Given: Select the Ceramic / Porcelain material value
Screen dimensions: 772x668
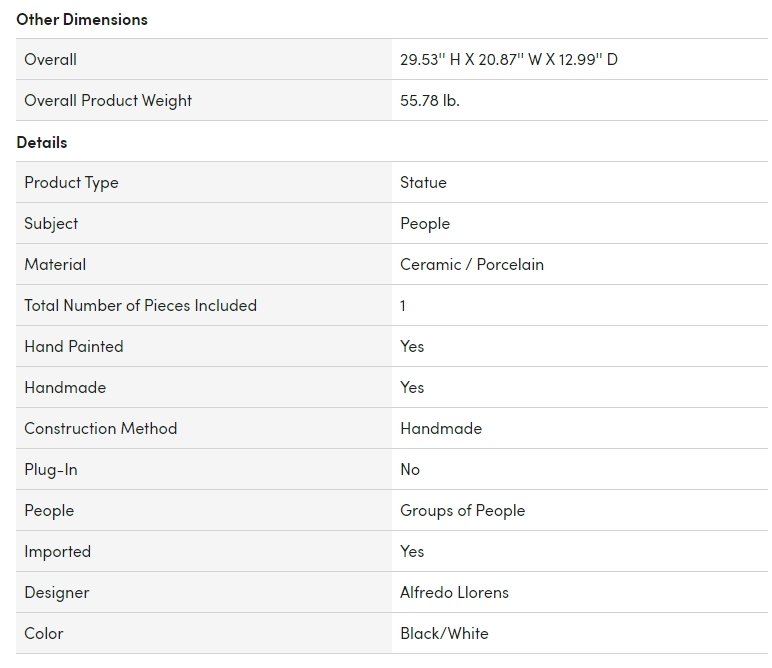Looking at the screenshot, I should click(472, 264).
